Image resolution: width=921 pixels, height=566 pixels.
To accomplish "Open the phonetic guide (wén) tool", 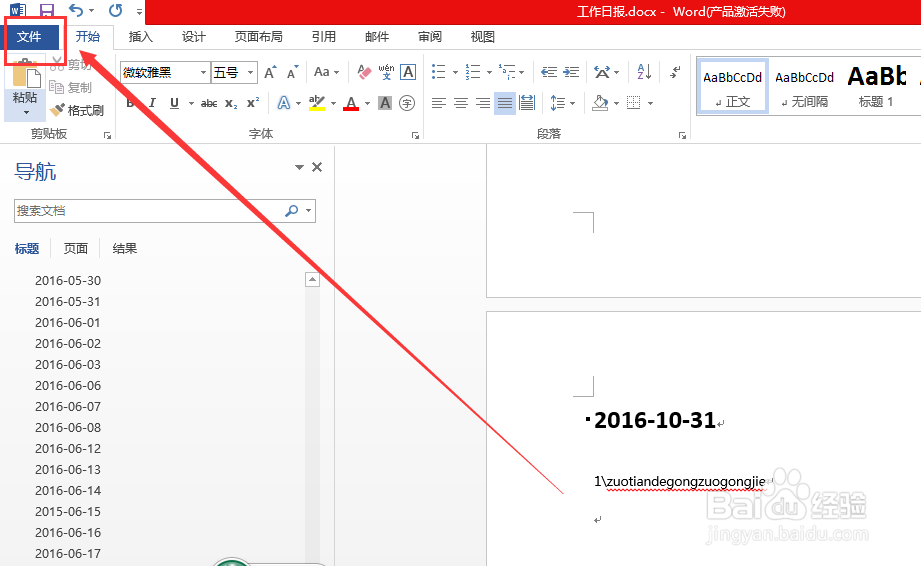I will click(x=386, y=72).
